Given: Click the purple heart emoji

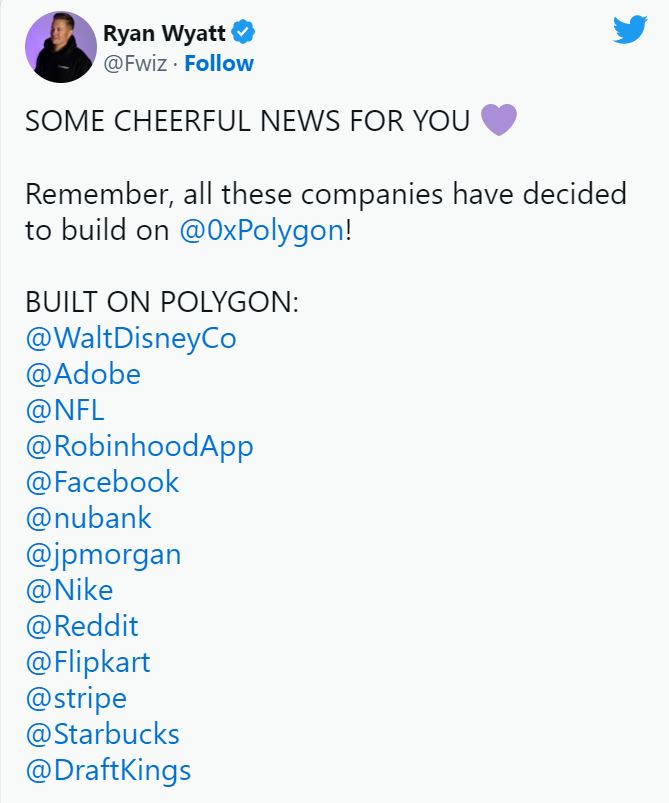Looking at the screenshot, I should point(499,121).
